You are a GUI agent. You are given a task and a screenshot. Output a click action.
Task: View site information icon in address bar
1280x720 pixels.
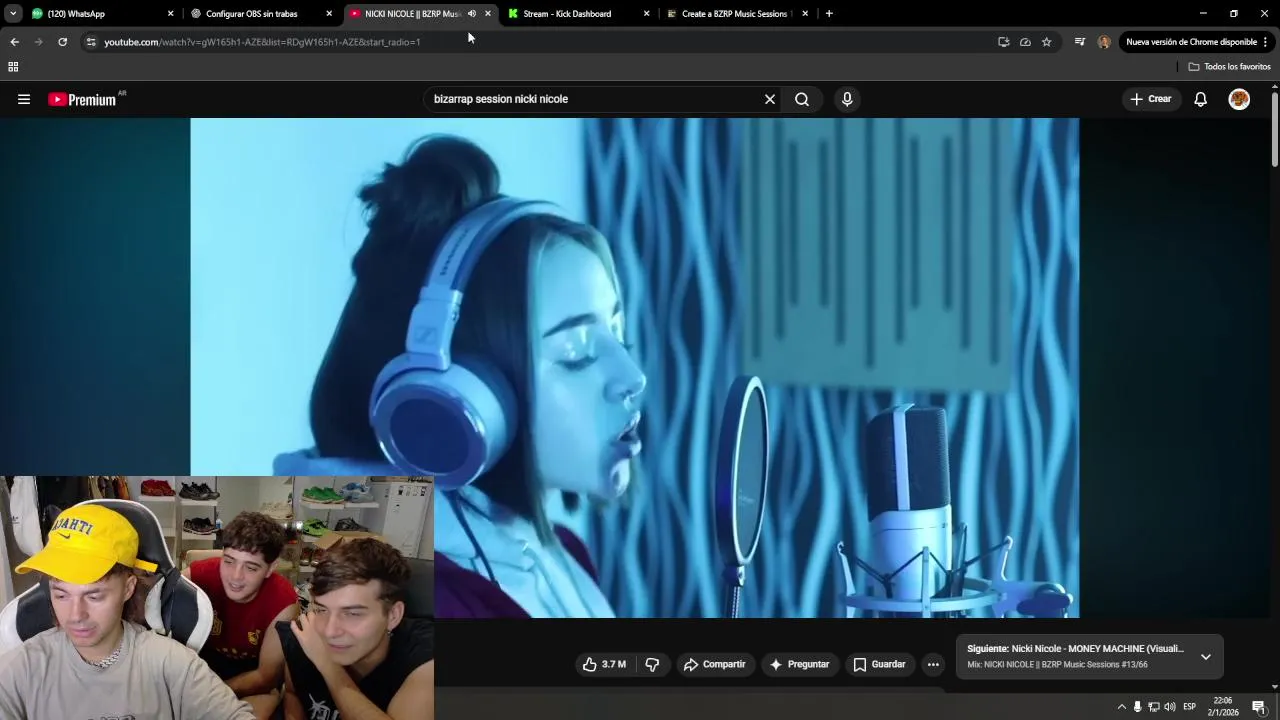pos(91,42)
